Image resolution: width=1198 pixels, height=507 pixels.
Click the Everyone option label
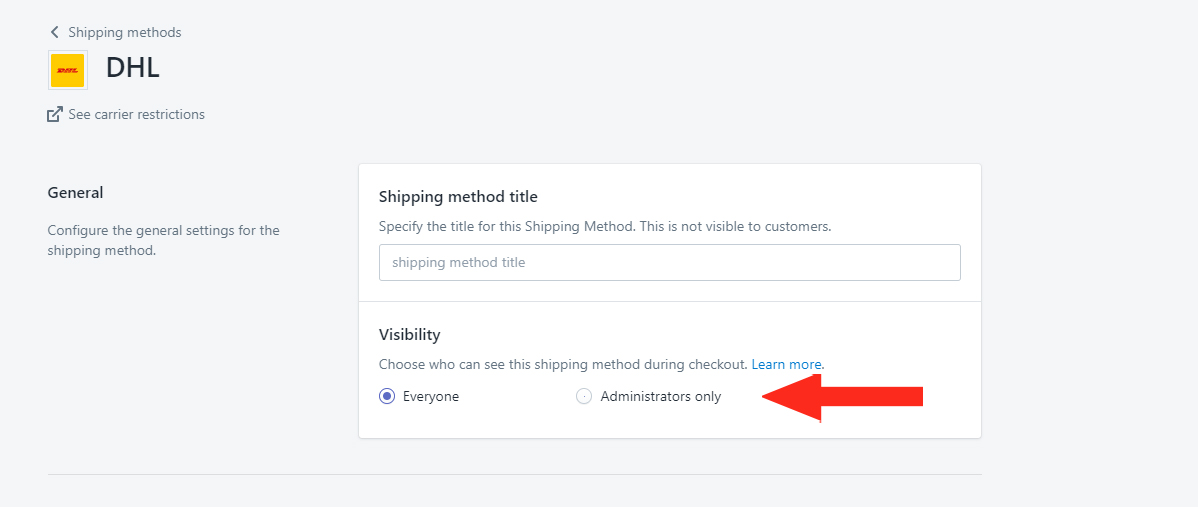[x=431, y=396]
